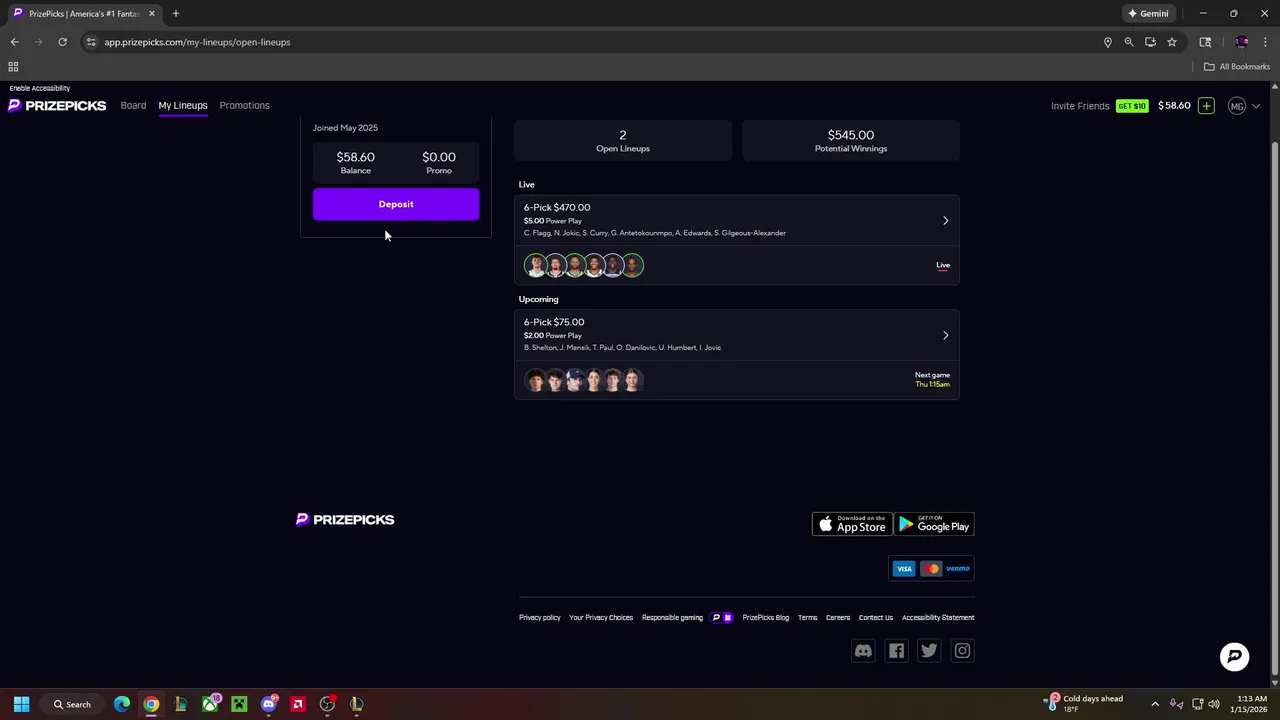Open the Board tab
The width and height of the screenshot is (1280, 720).
click(133, 105)
